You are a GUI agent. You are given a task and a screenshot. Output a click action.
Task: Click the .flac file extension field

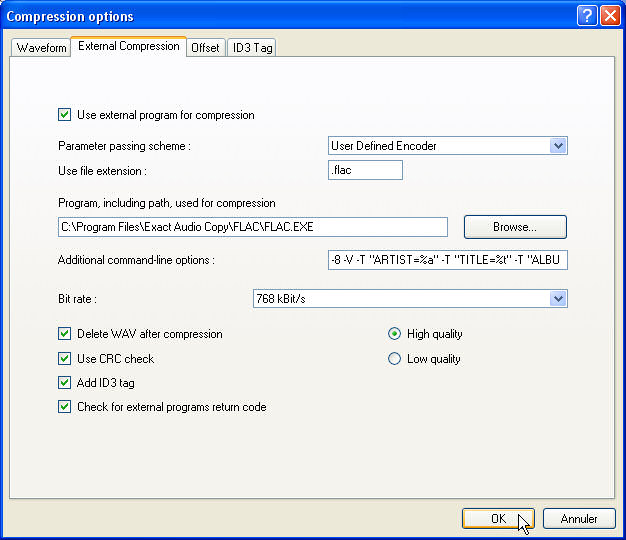point(365,171)
